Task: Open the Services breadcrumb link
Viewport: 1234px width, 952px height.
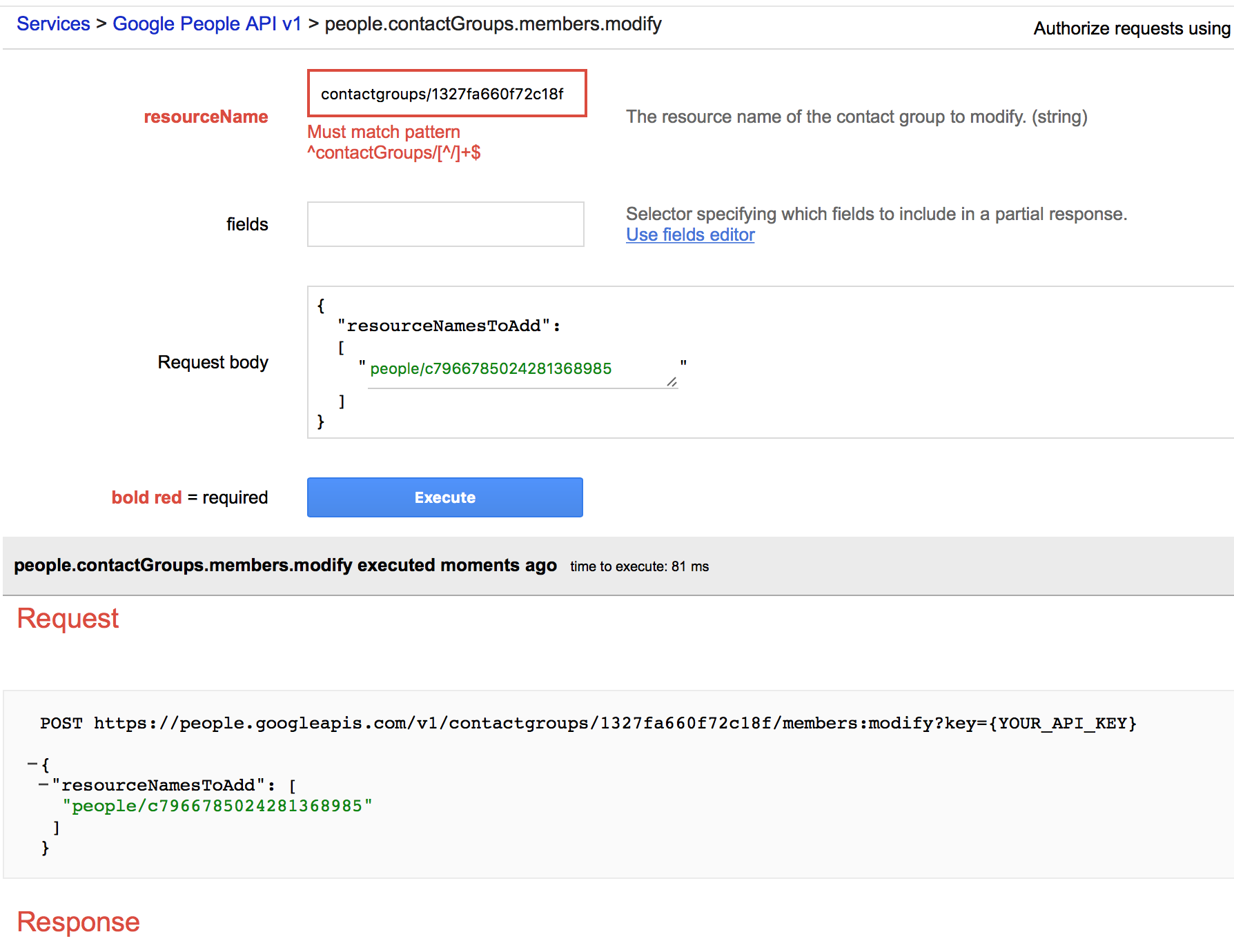Action: click(x=53, y=24)
